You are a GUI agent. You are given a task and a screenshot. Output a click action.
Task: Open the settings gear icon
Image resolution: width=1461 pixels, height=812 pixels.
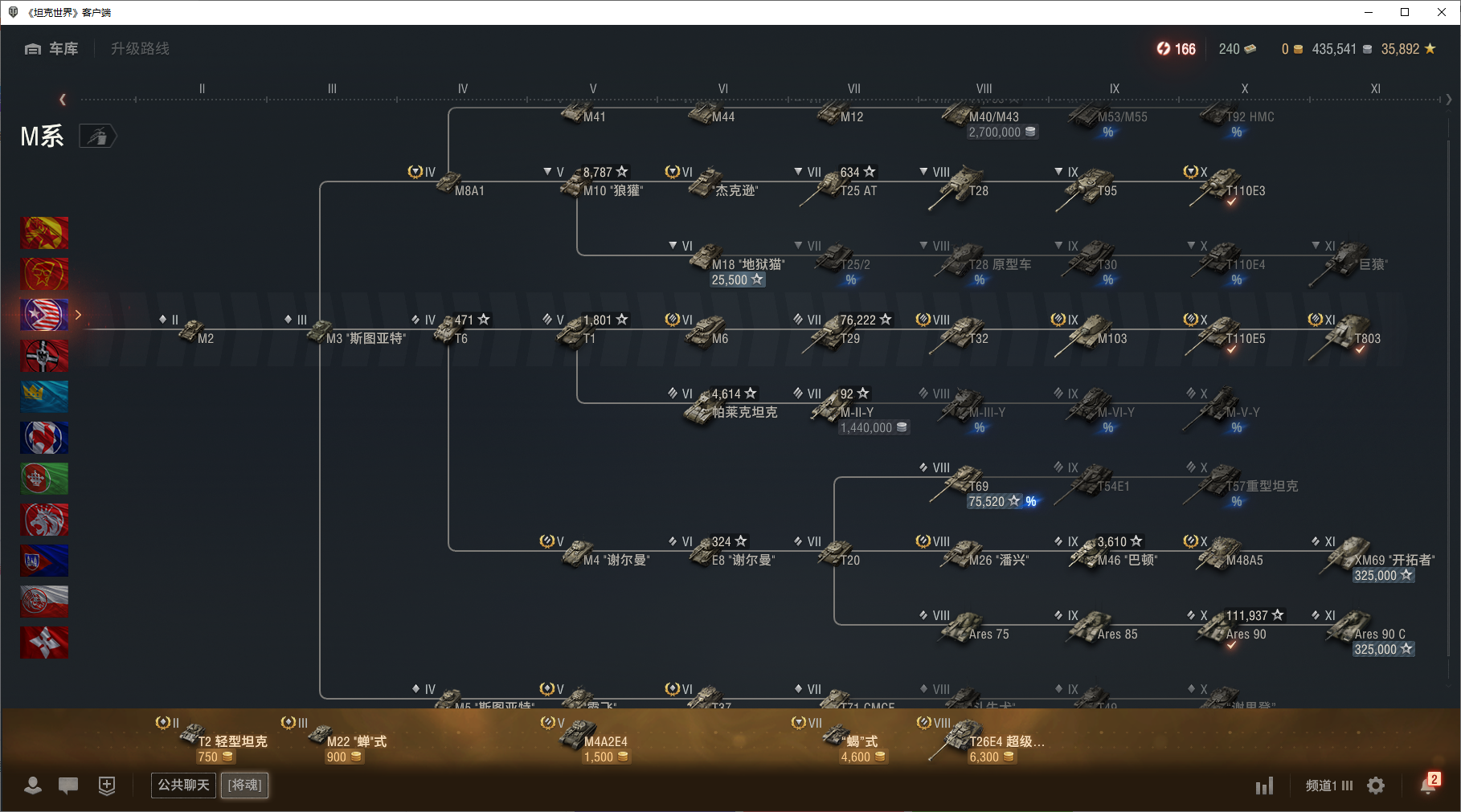pos(1376,785)
